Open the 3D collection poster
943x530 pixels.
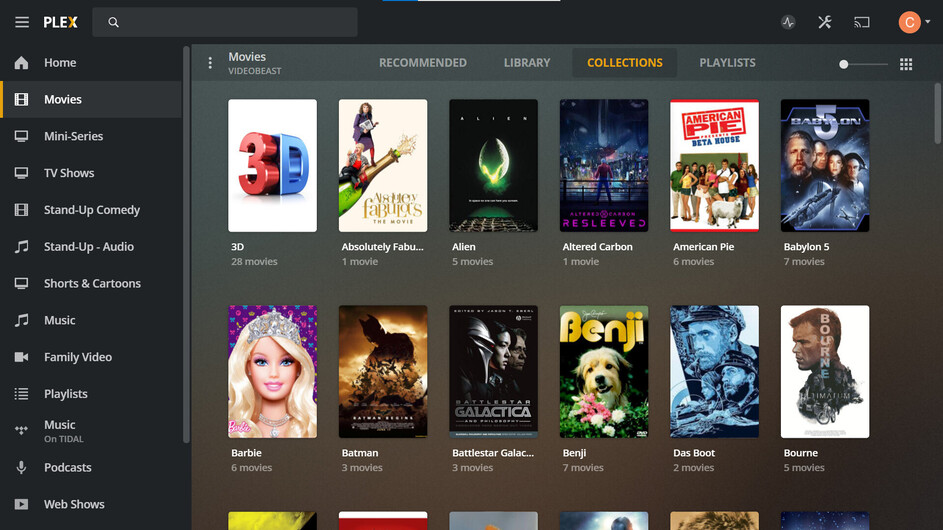(x=272, y=165)
